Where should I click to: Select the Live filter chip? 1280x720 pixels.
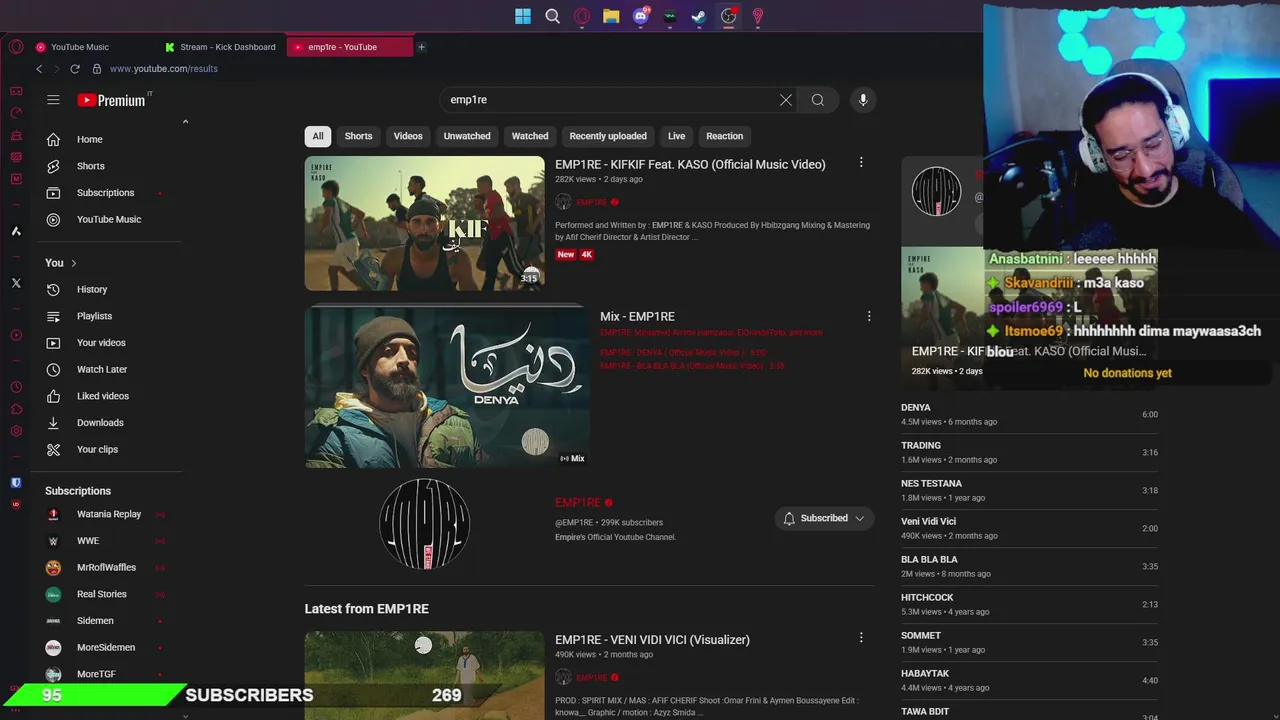coord(677,136)
